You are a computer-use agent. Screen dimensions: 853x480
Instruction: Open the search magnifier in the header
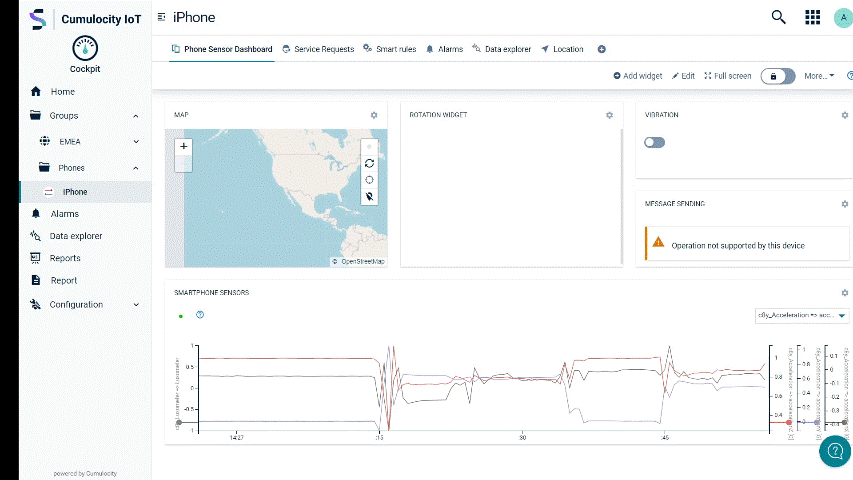point(778,17)
